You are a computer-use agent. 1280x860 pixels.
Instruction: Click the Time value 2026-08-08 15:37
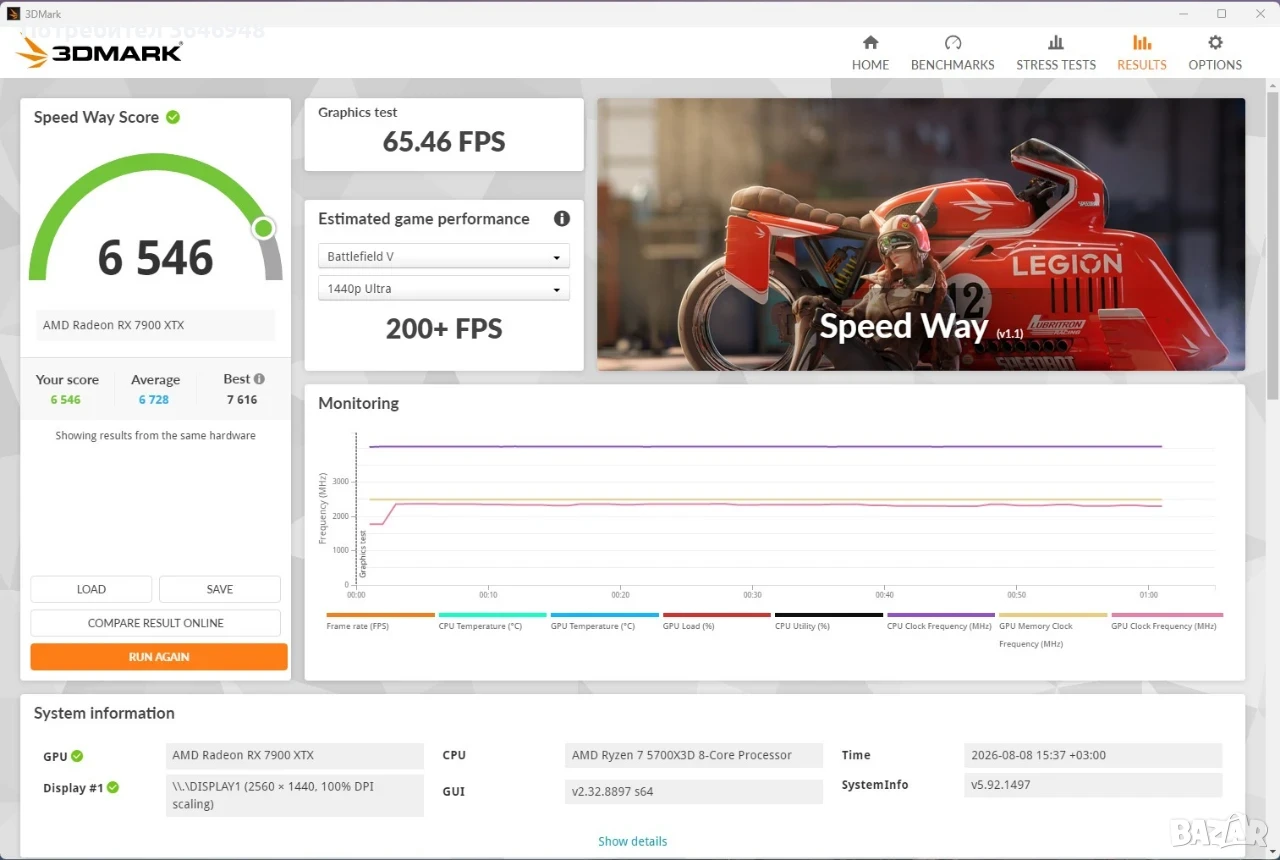pyautogui.click(x=1094, y=756)
